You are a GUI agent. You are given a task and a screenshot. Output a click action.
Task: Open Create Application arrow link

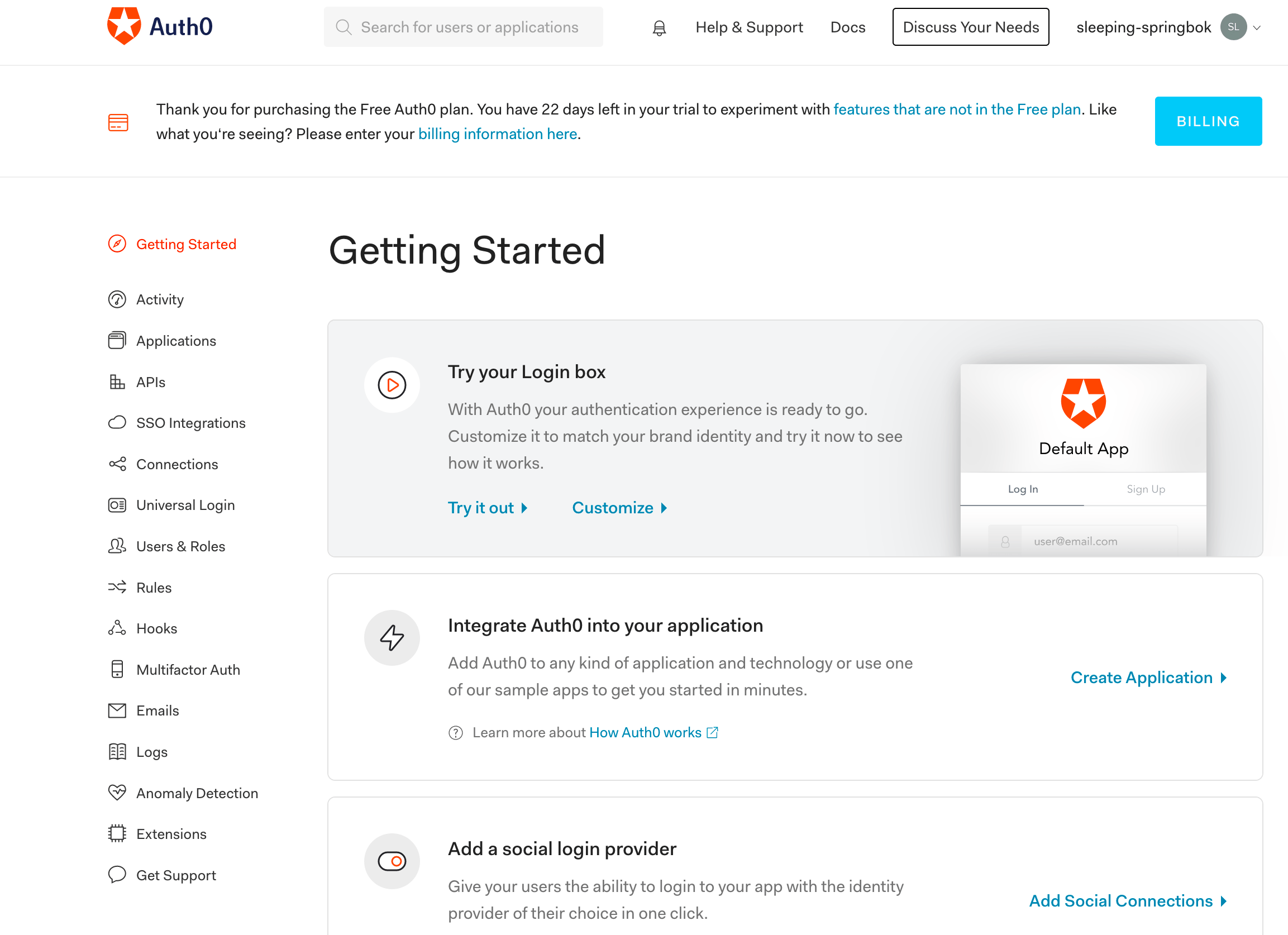point(1148,677)
